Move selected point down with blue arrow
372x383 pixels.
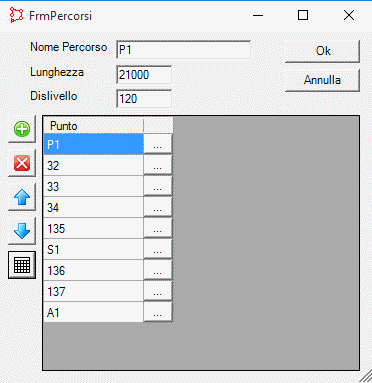tap(22, 231)
